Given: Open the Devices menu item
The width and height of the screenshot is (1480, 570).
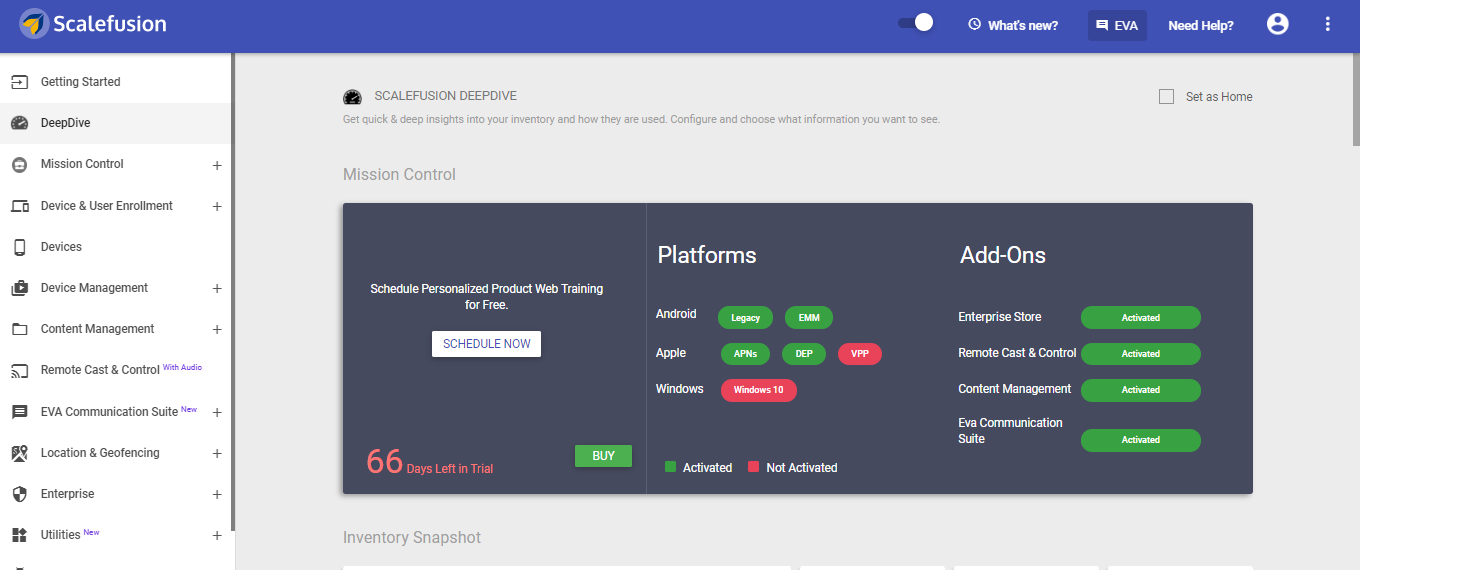Looking at the screenshot, I should 116,247.
